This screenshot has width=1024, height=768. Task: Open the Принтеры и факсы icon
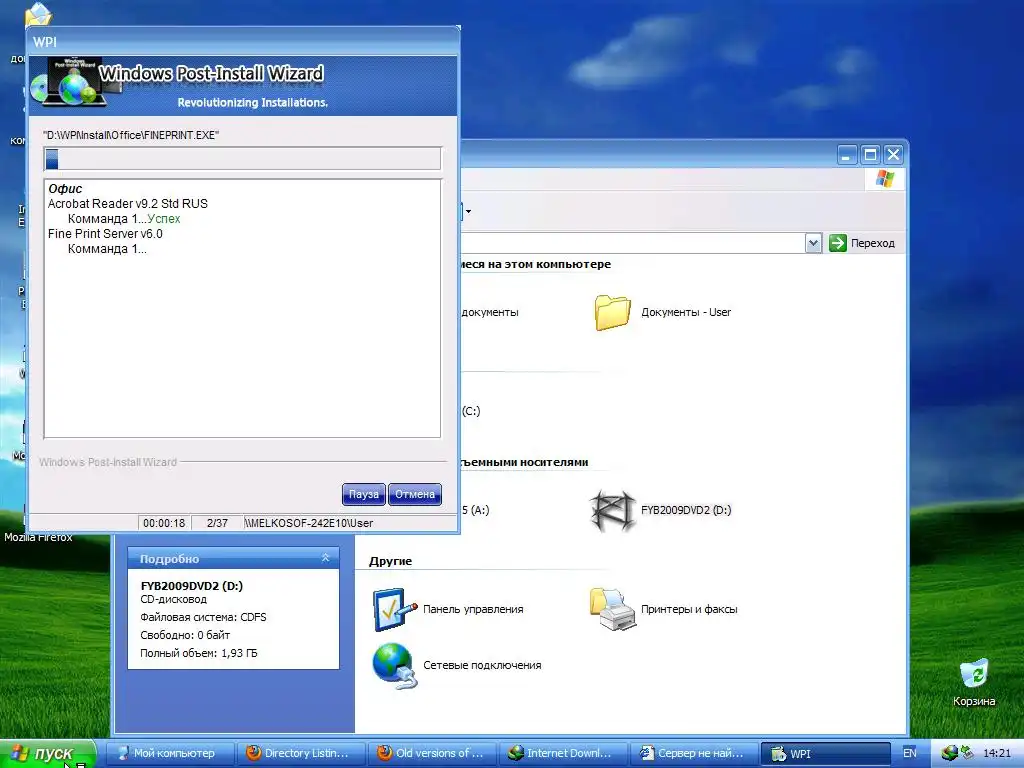pyautogui.click(x=613, y=609)
